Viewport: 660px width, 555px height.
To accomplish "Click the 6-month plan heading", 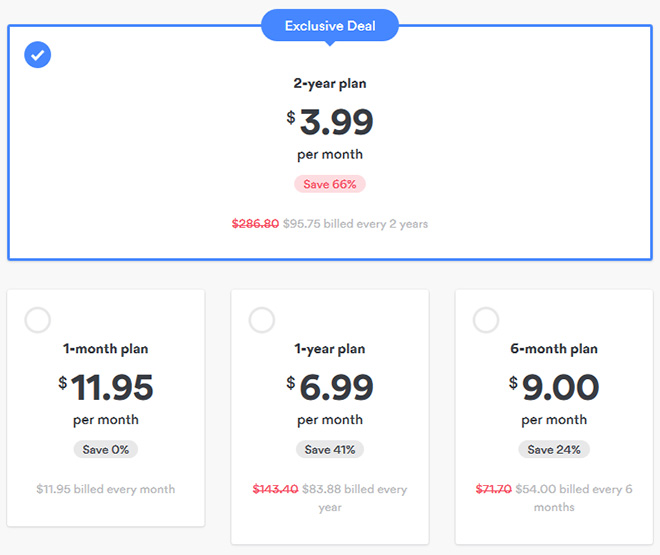I will click(x=554, y=349).
